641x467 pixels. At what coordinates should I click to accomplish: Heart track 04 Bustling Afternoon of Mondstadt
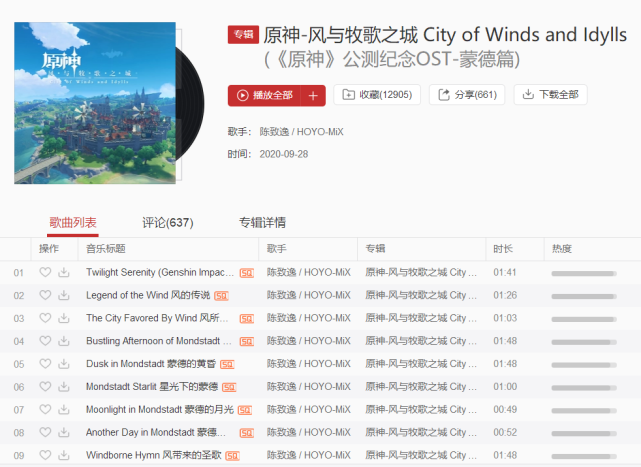[45, 341]
